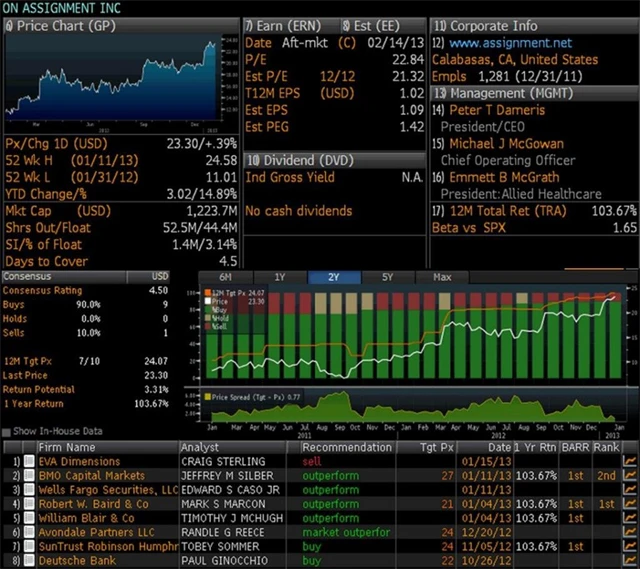The image size is (640, 569).
Task: Click chart icon in William Blair row
Action: [x=630, y=518]
